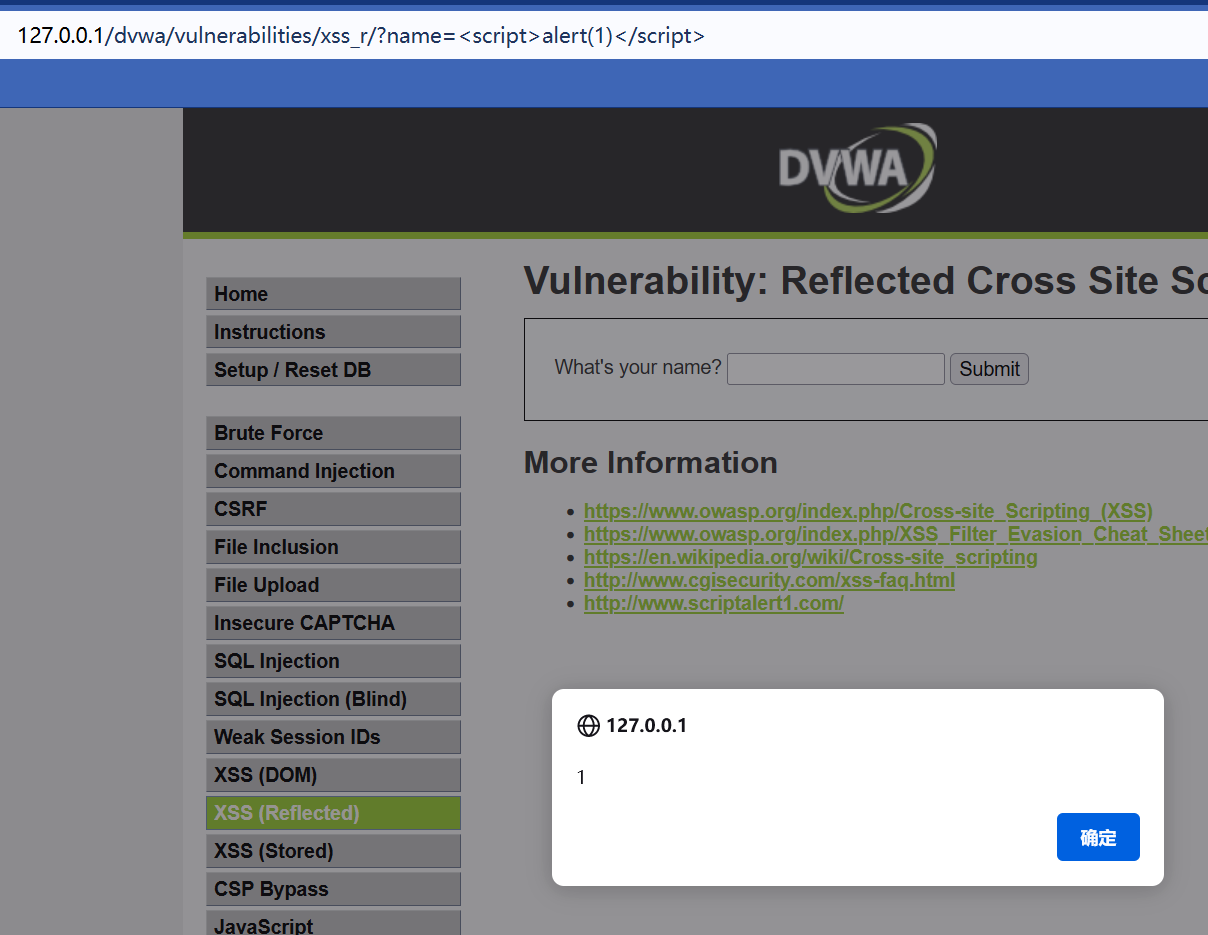Open OWASP Cross-site_Scripting_(XSS) link
This screenshot has height=935, width=1208.
point(868,511)
